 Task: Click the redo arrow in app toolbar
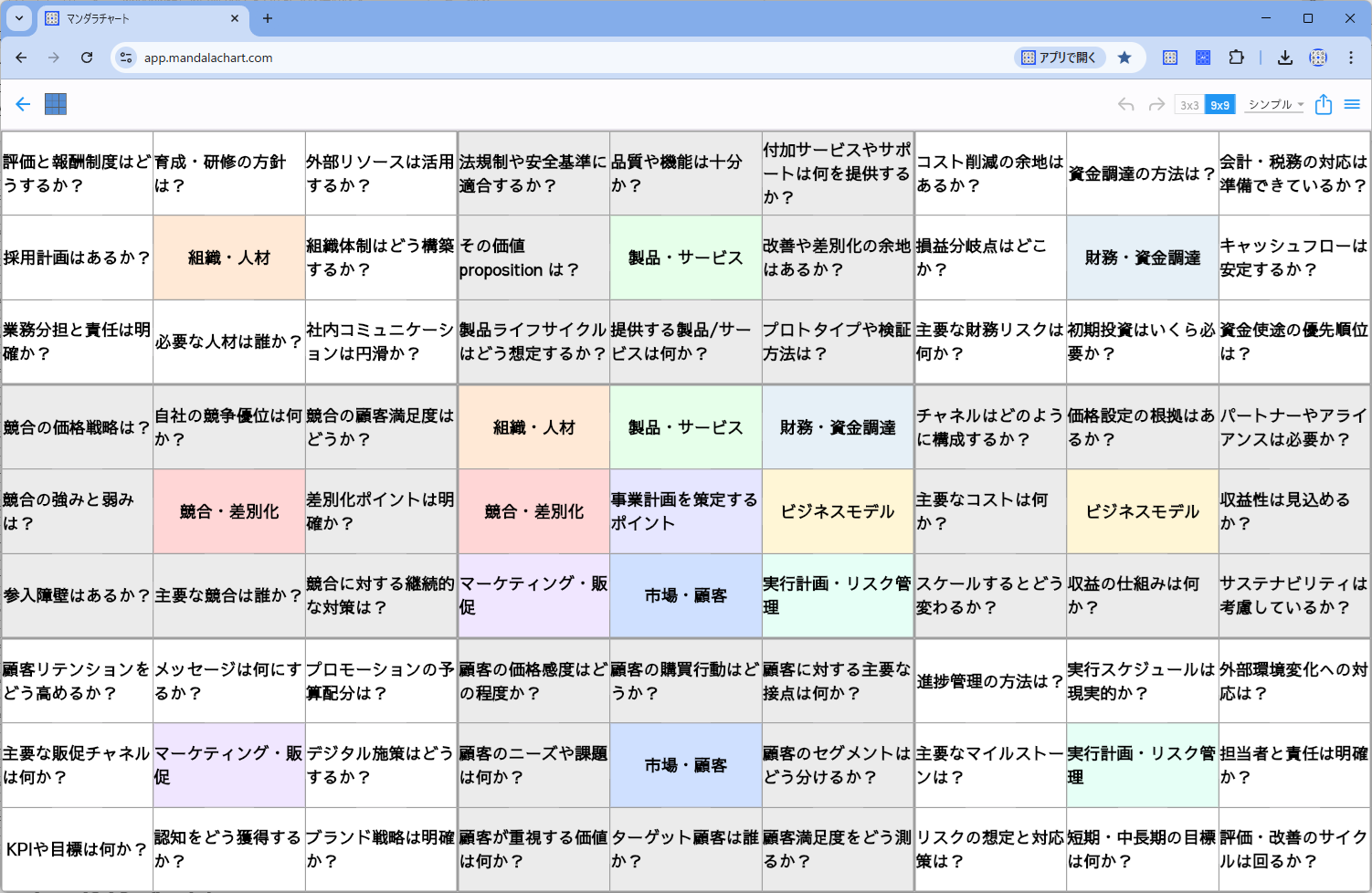pyautogui.click(x=1156, y=105)
